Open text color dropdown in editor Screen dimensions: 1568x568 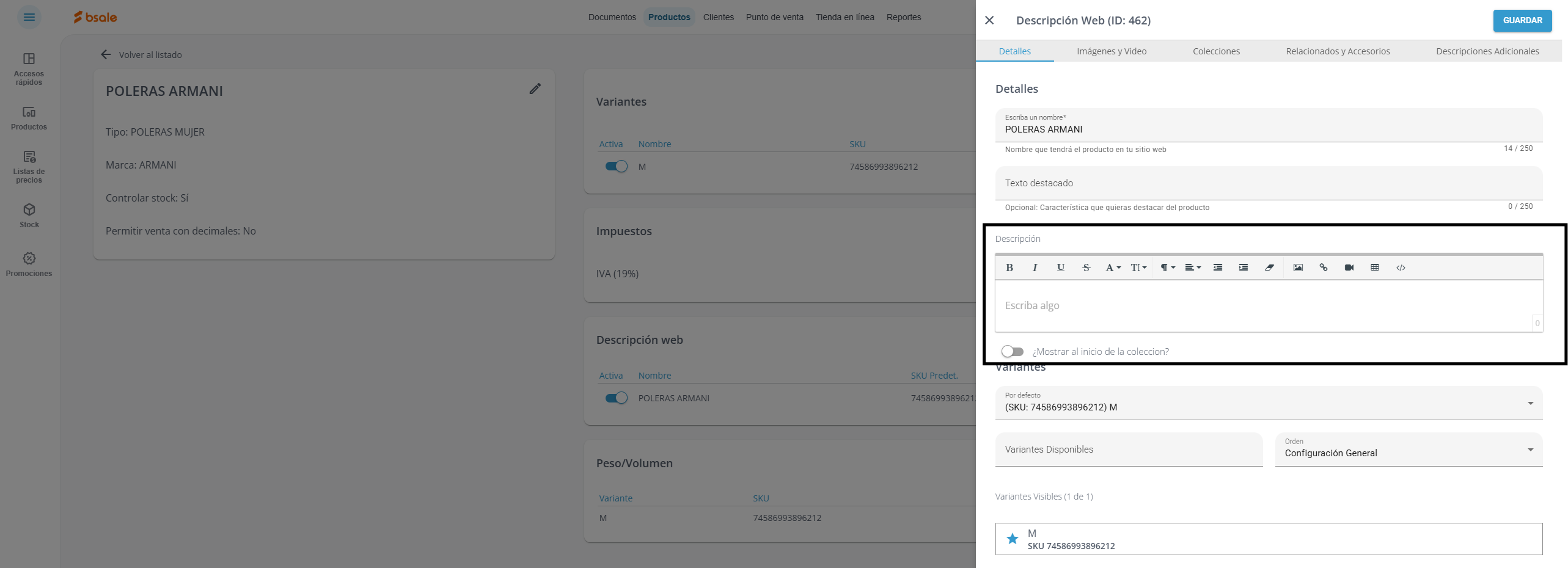pos(1113,268)
